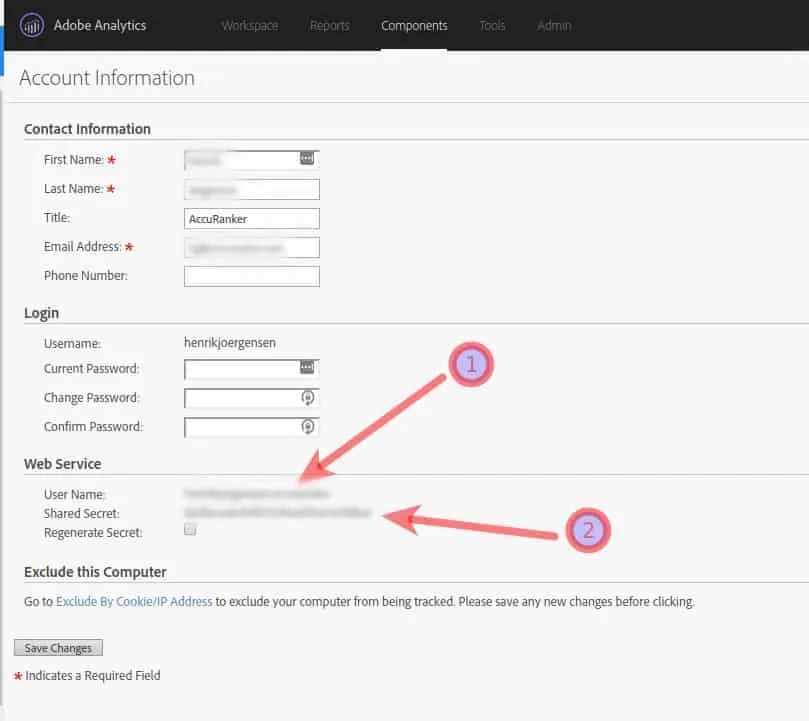The width and height of the screenshot is (809, 721).
Task: Click the numbered callout circle 1
Action: [x=470, y=364]
